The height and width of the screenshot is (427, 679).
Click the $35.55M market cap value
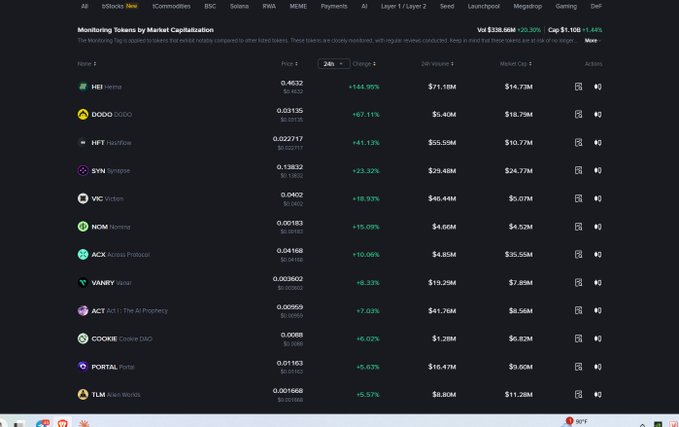(518, 254)
